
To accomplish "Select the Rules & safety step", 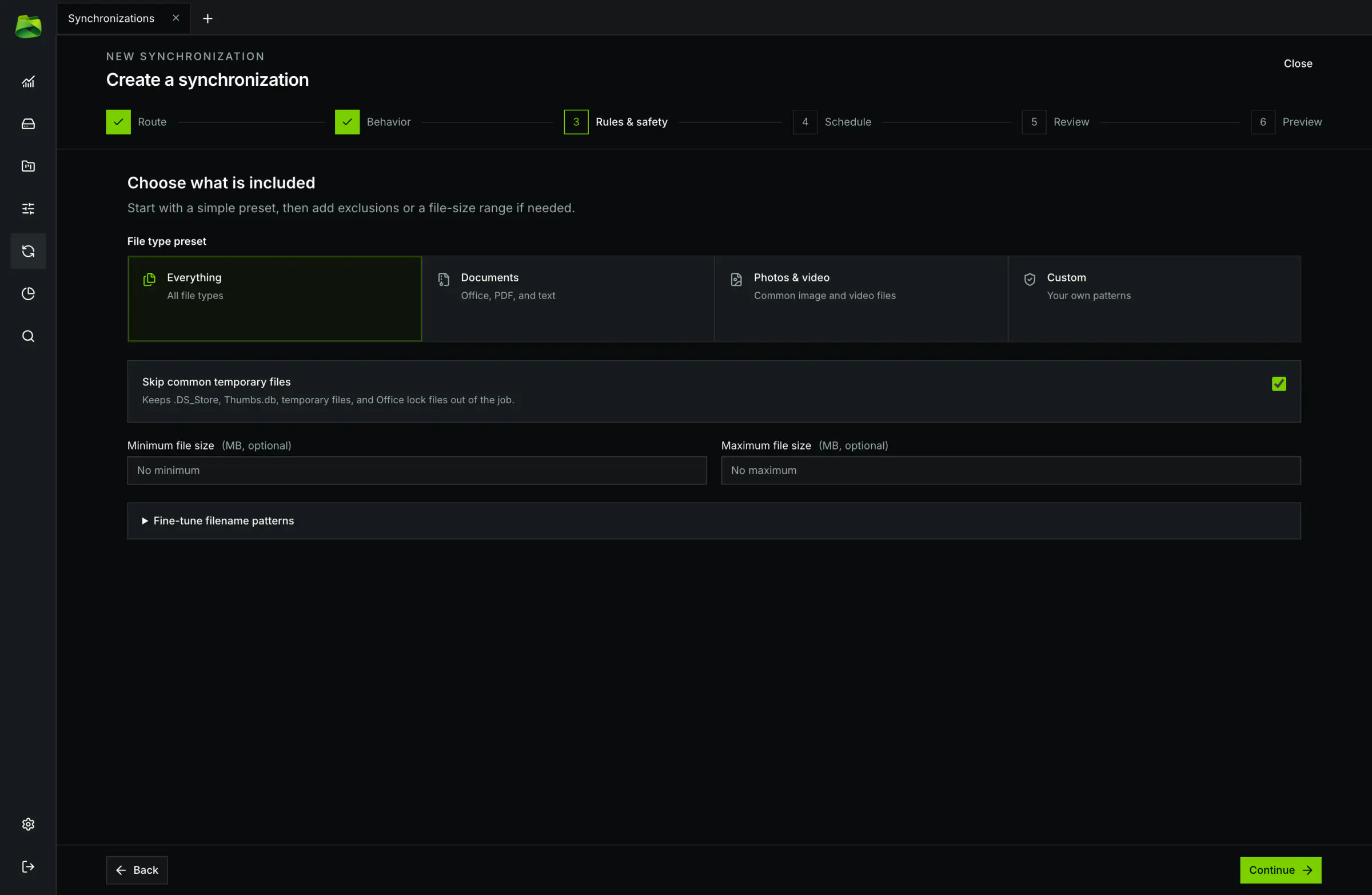I will click(x=616, y=122).
